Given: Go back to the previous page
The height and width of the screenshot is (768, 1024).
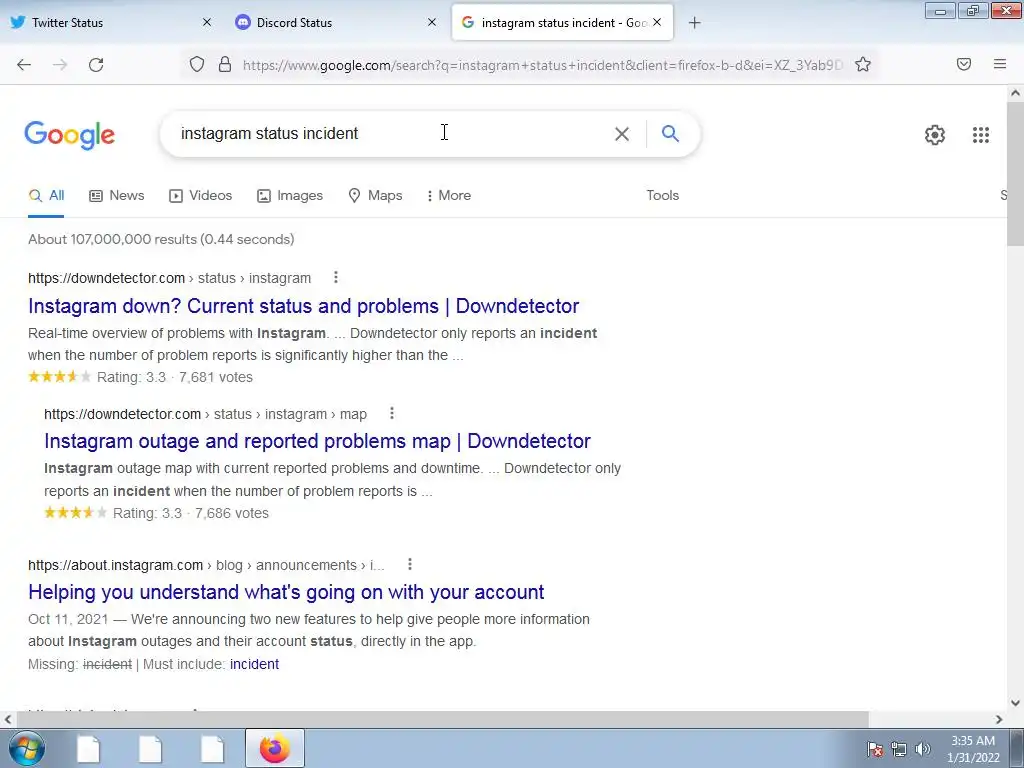Looking at the screenshot, I should 24,65.
